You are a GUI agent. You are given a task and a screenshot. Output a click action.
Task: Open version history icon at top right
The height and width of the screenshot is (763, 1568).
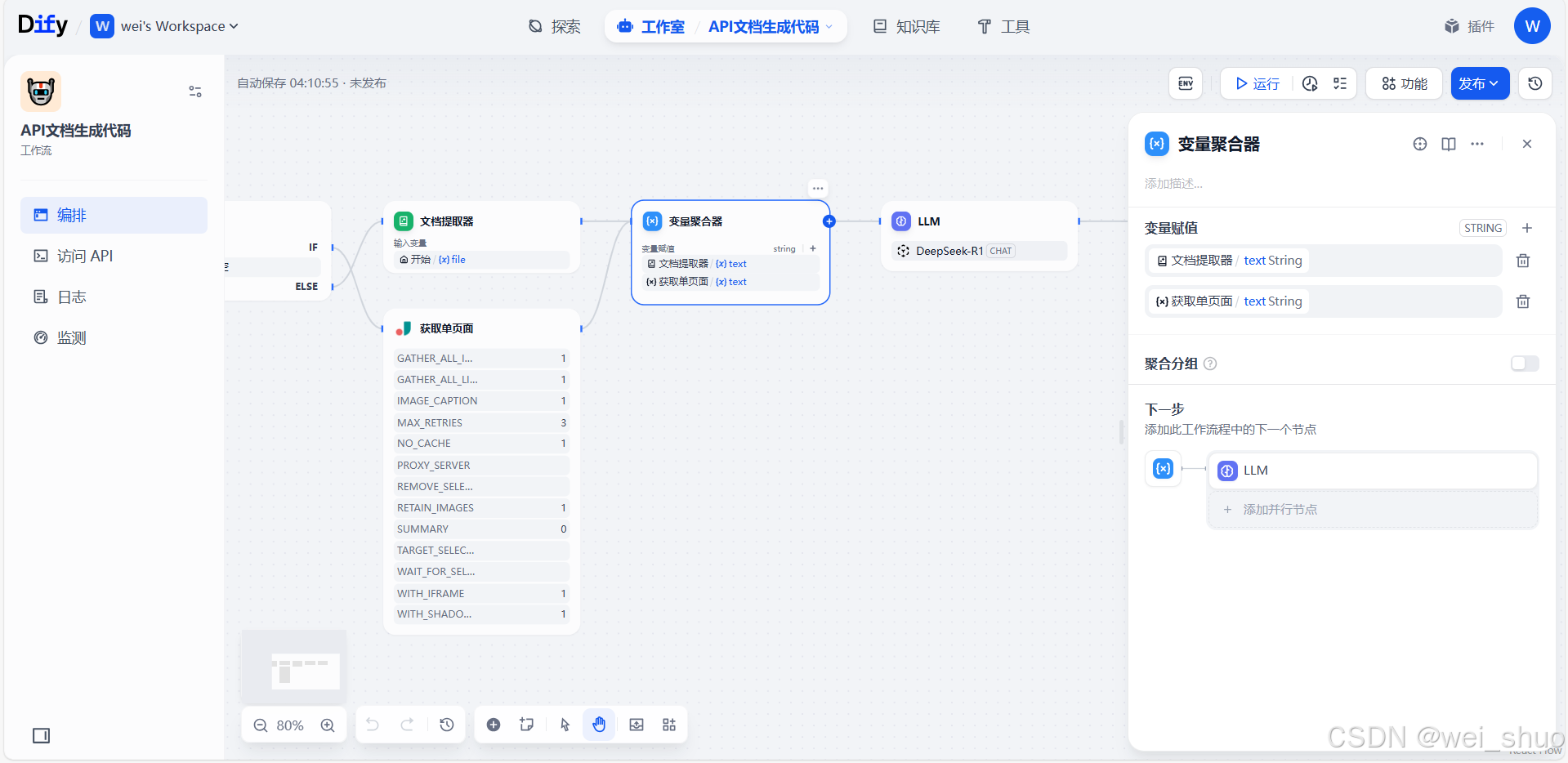tap(1535, 83)
